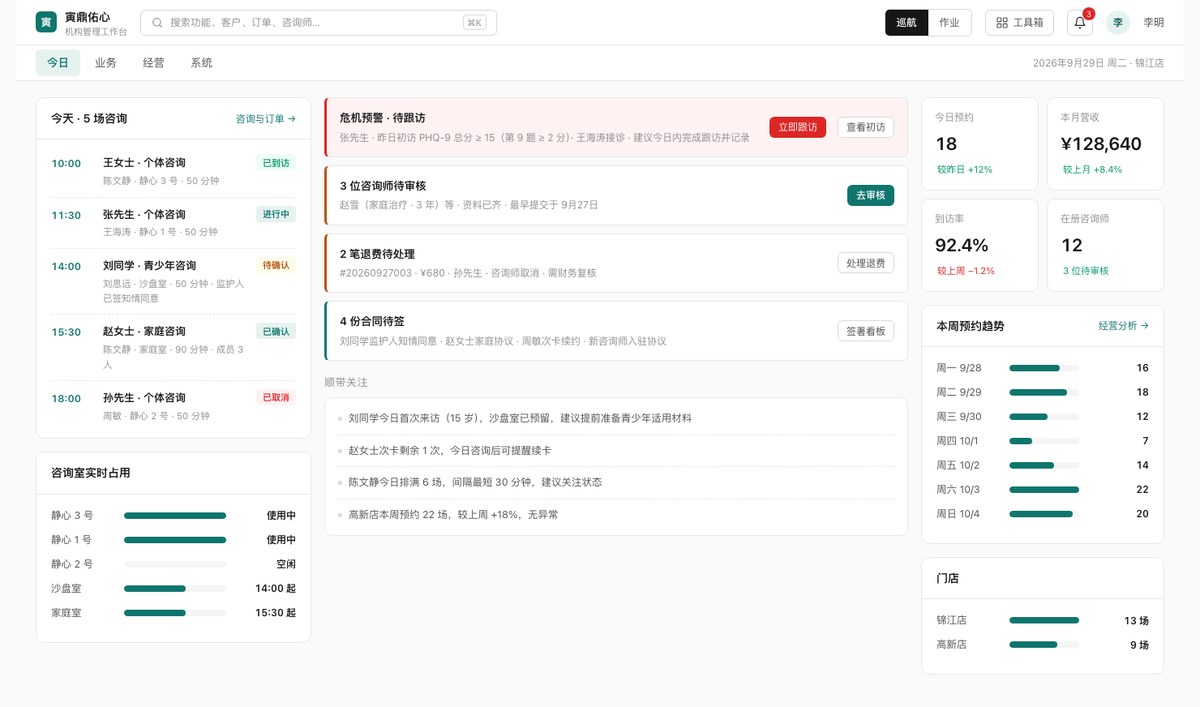The image size is (1200, 707).
Task: Open the 工具箱 toolbox button
Action: coord(1019,22)
